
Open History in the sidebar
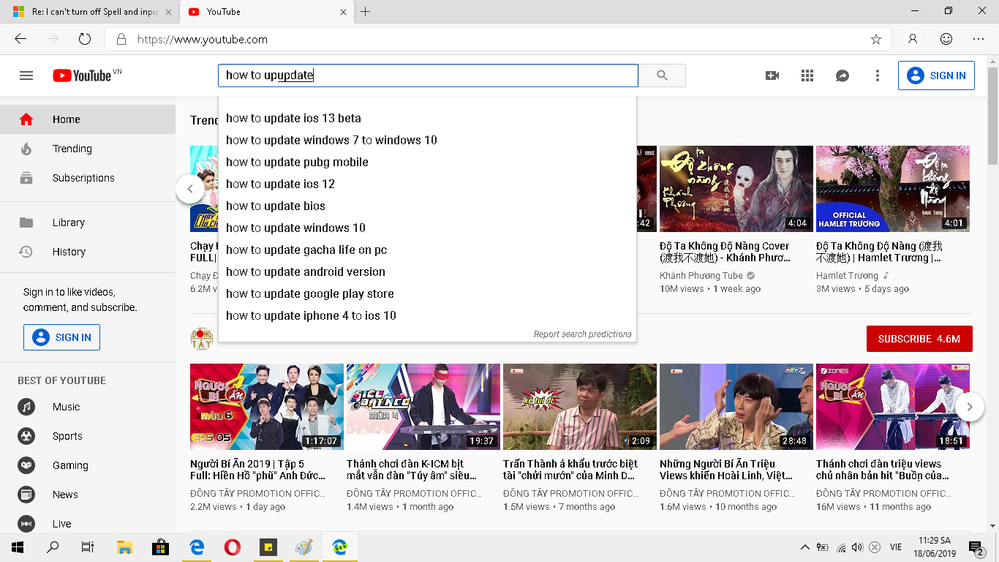click(x=88, y=252)
